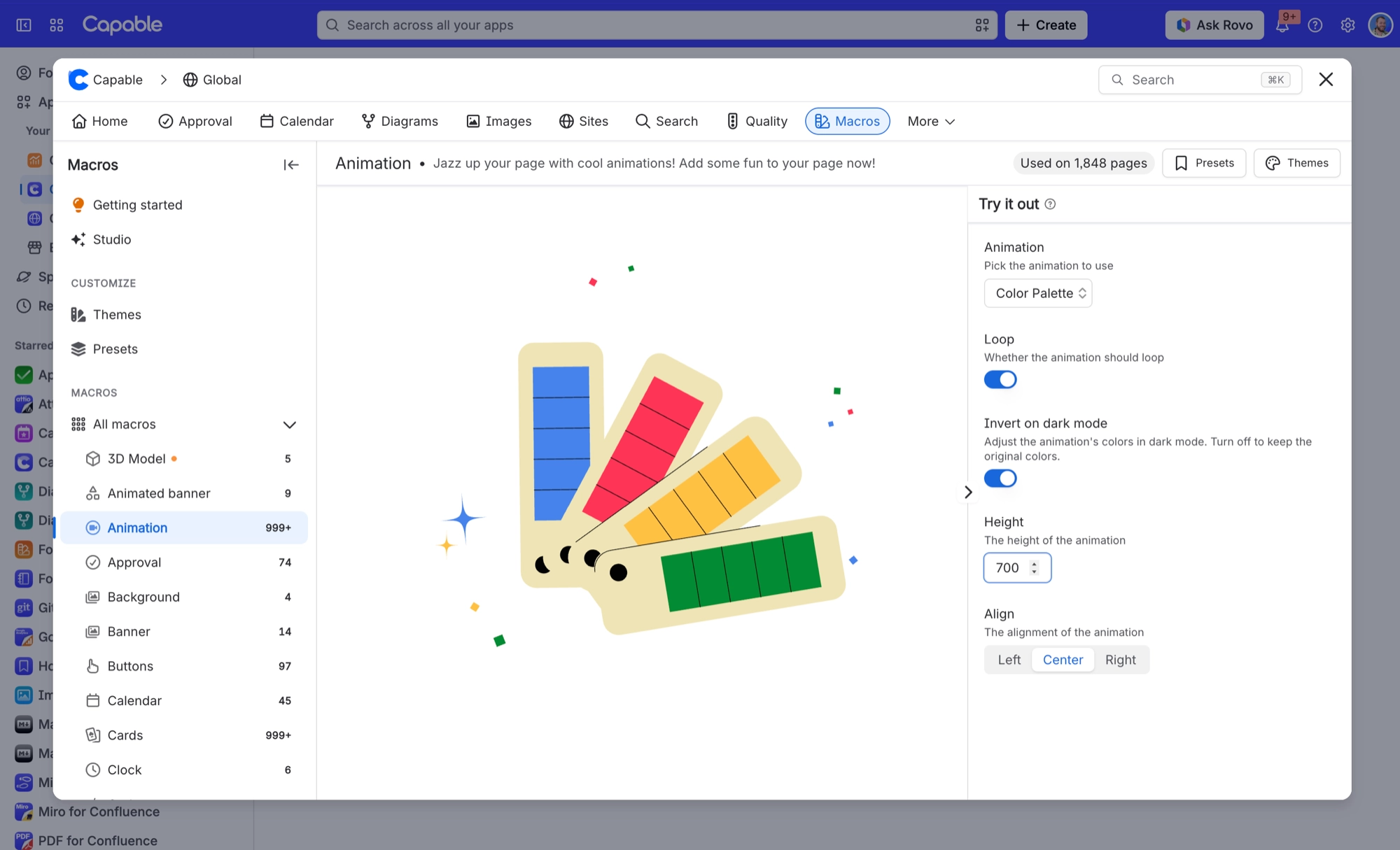The image size is (1400, 850).
Task: Open the Color Palette animation dropdown
Action: (1038, 293)
